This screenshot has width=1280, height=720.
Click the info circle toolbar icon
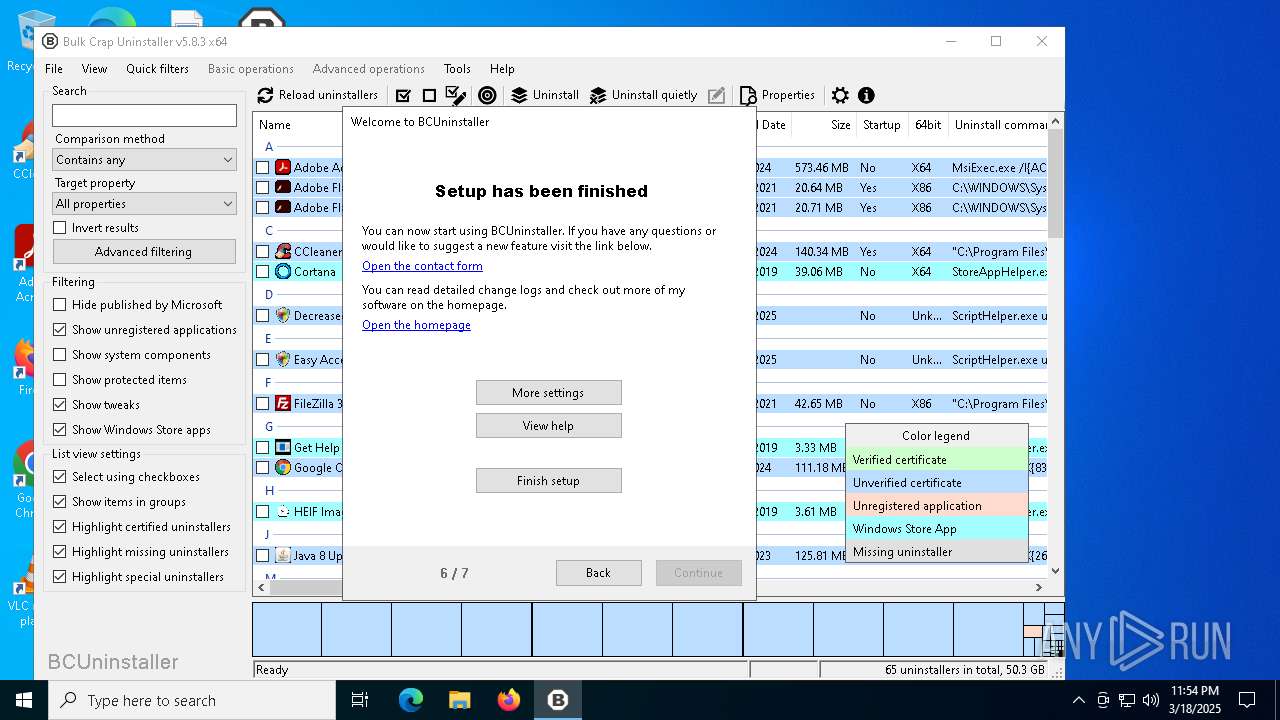pyautogui.click(x=866, y=95)
